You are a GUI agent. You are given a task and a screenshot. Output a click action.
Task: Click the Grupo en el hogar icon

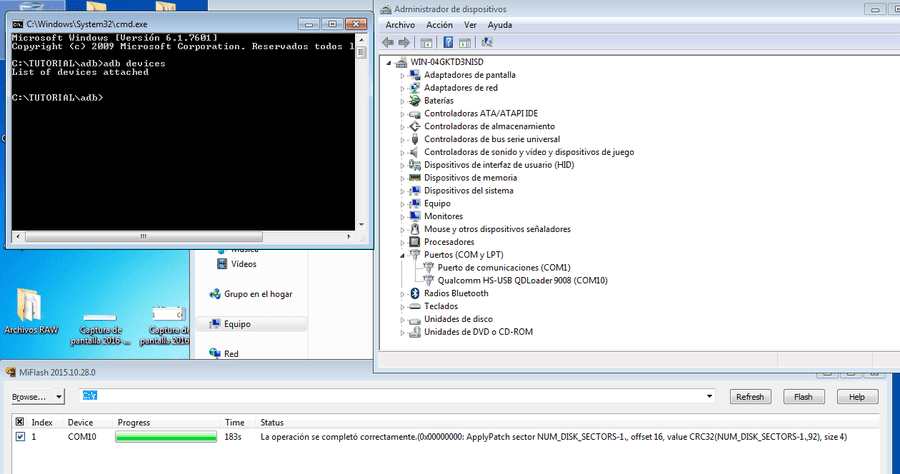pos(215,294)
